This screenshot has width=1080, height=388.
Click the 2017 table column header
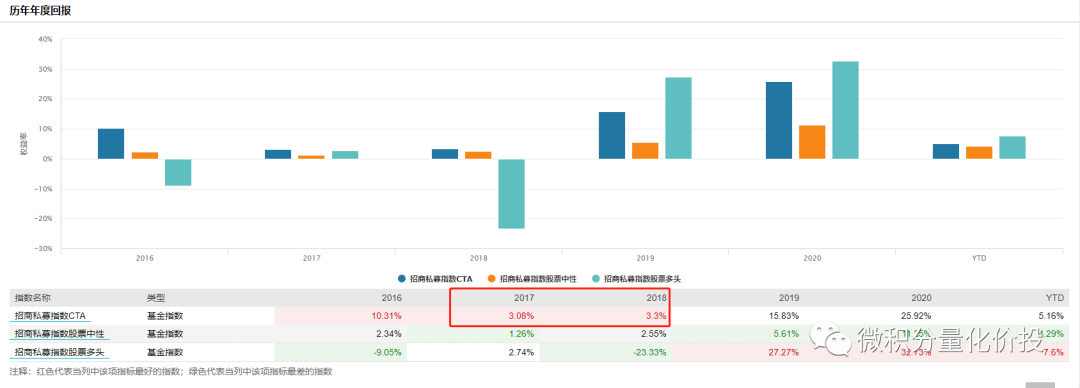[524, 298]
